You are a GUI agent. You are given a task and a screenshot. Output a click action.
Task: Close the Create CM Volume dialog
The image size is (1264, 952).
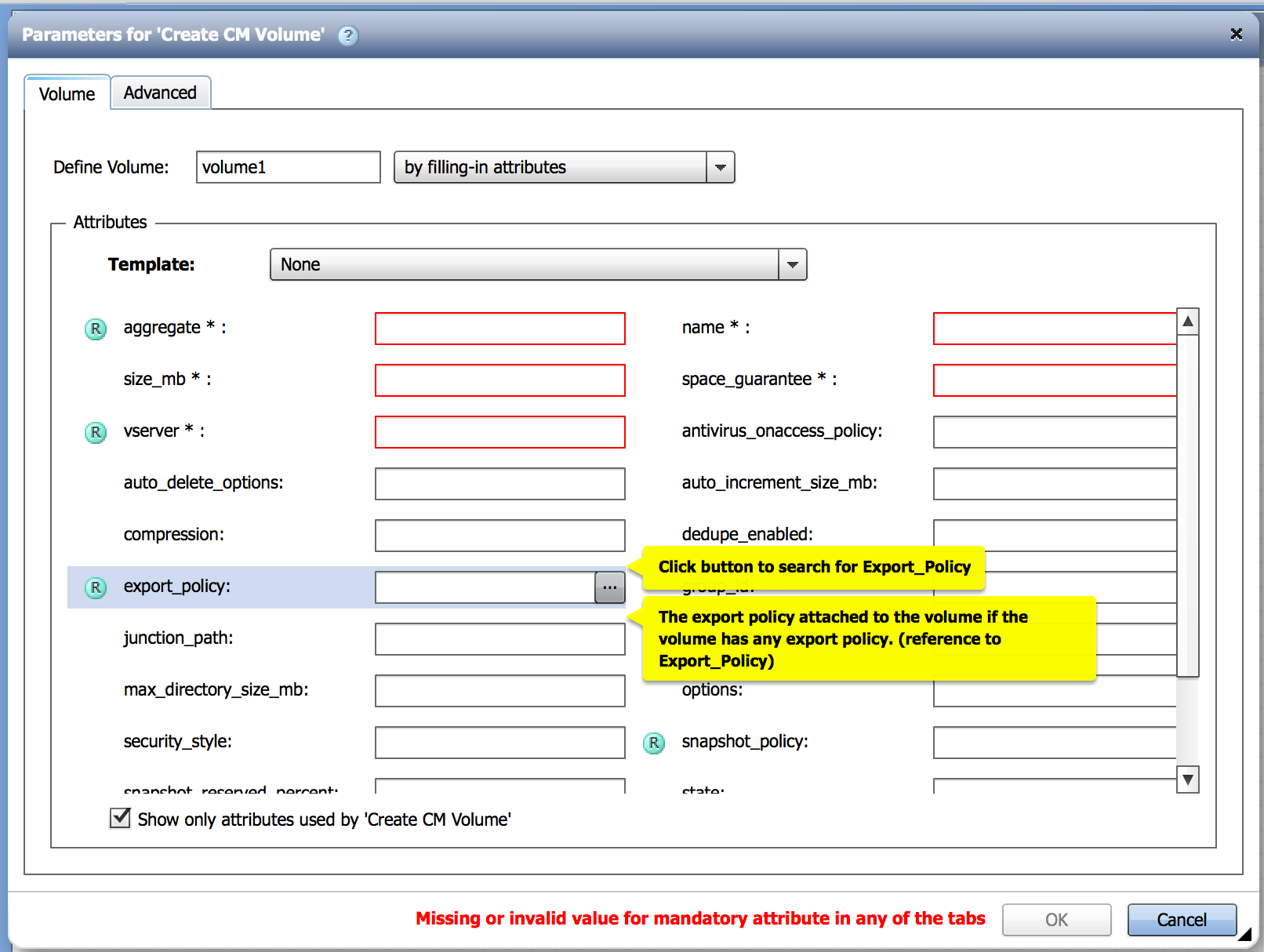pyautogui.click(x=1236, y=34)
